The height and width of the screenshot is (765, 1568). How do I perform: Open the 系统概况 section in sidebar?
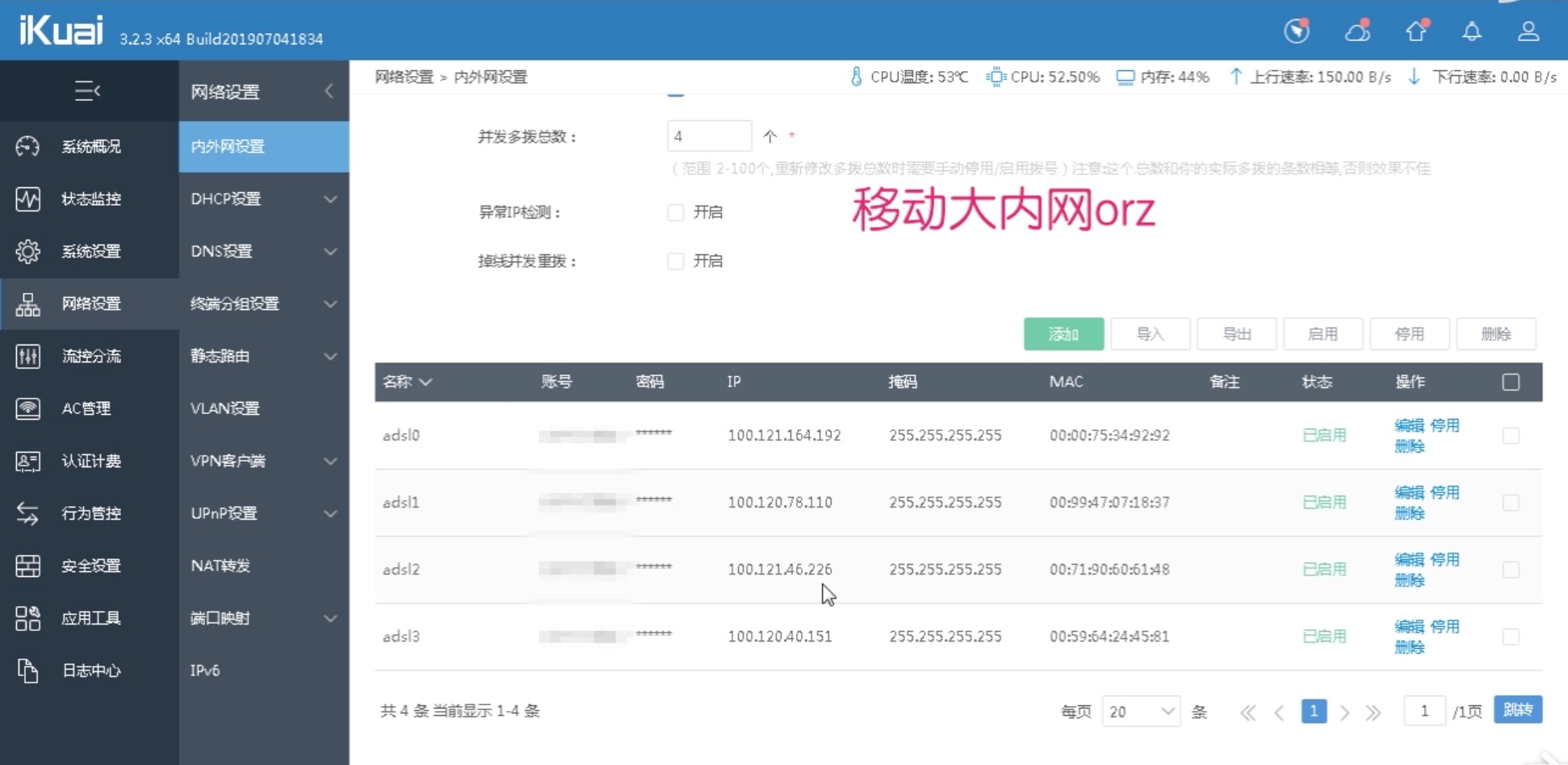point(89,147)
